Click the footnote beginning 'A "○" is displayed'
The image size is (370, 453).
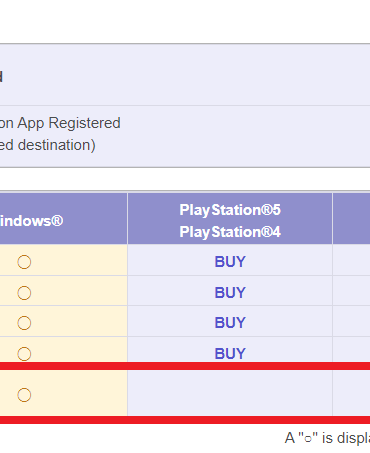327,438
